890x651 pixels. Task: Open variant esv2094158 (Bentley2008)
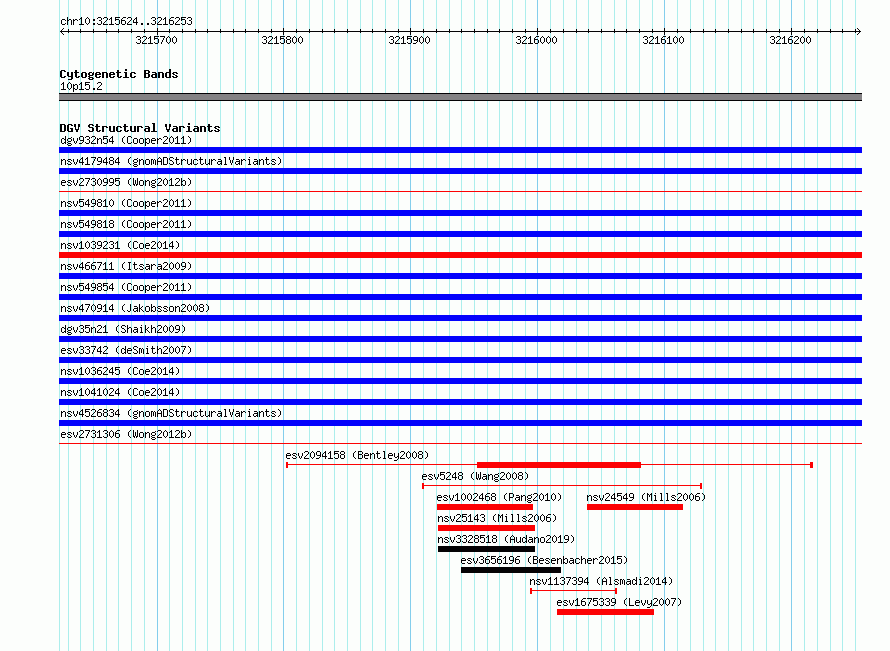coord(357,455)
